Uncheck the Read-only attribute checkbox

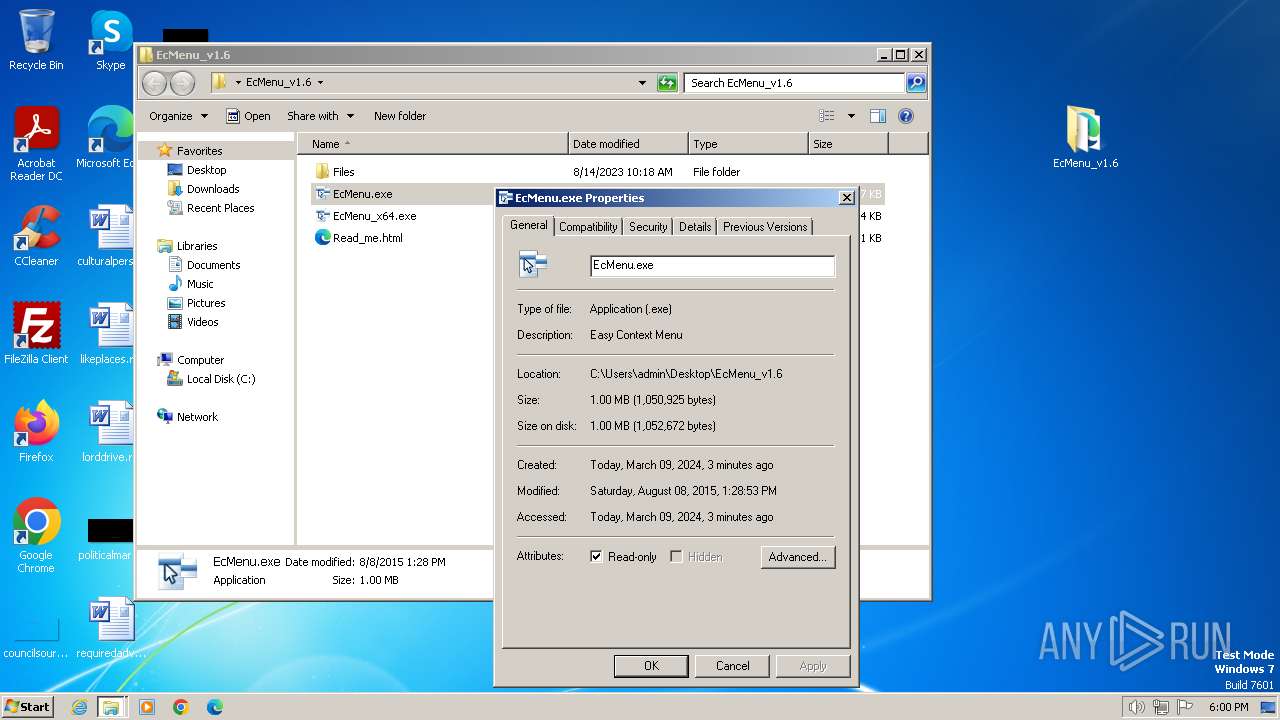point(596,556)
